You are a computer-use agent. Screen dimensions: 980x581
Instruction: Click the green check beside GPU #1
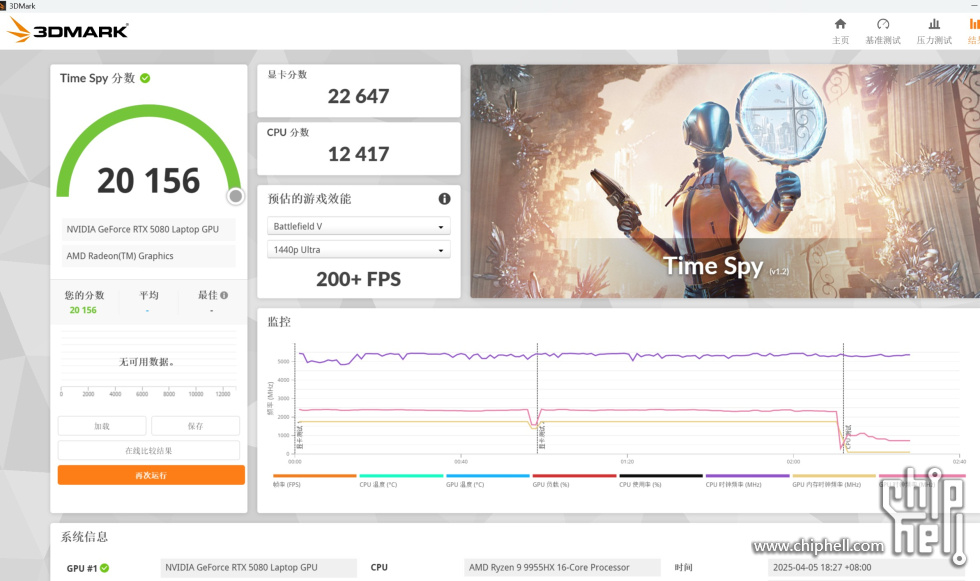point(104,568)
